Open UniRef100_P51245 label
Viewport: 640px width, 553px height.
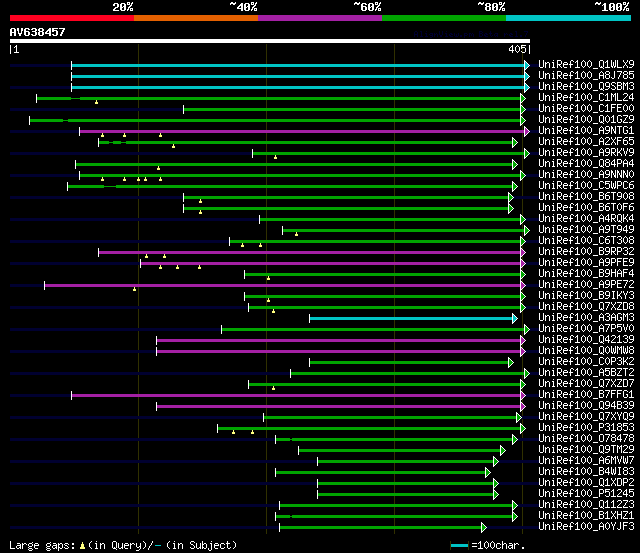coord(586,494)
